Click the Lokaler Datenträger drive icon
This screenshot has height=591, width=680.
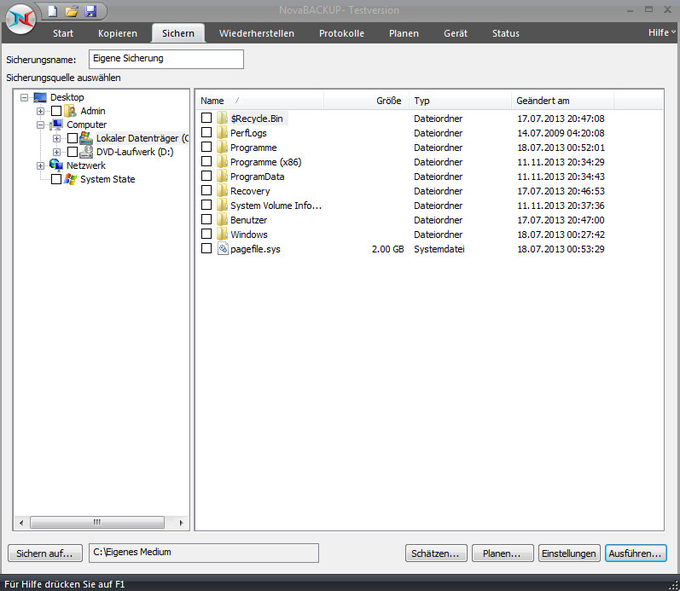tap(86, 138)
